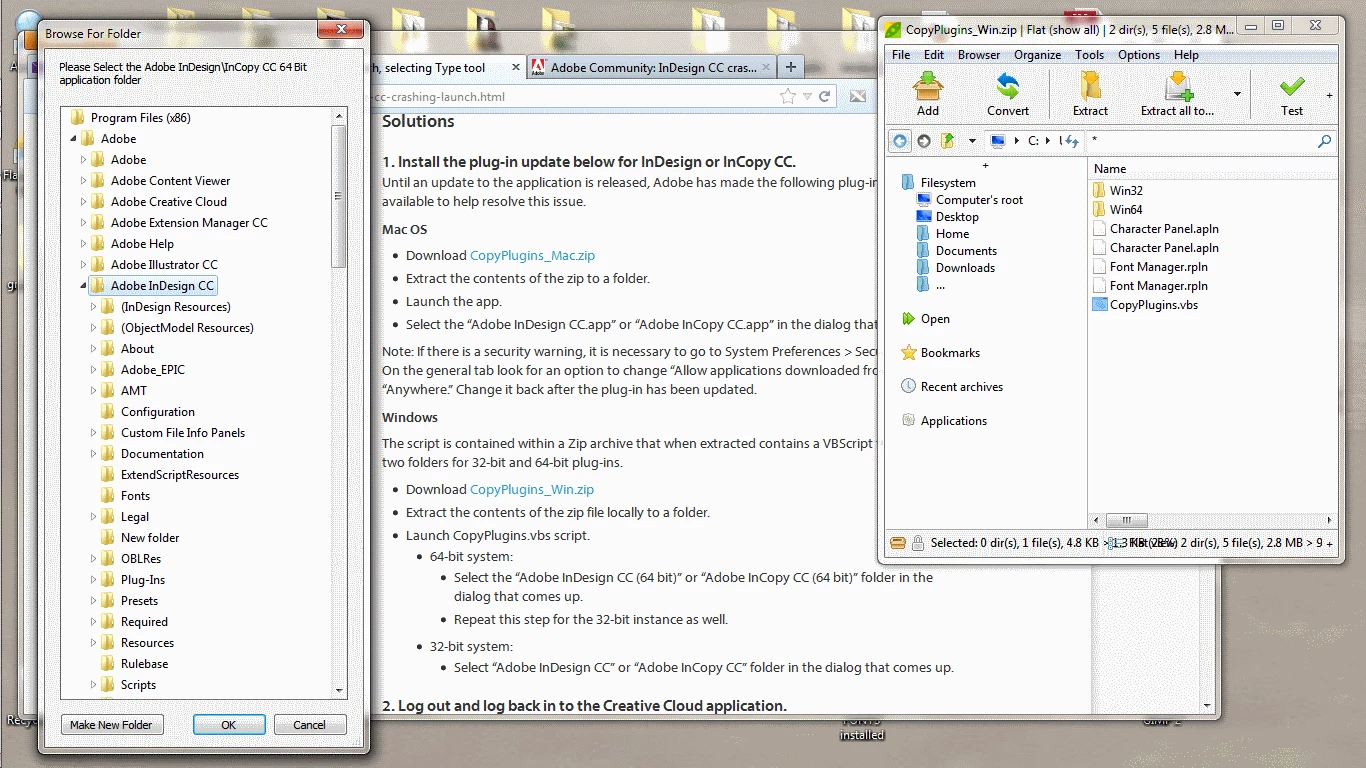The image size is (1366, 768).
Task: Click C: segment in PeaZip breadcrumb
Action: (1034, 142)
